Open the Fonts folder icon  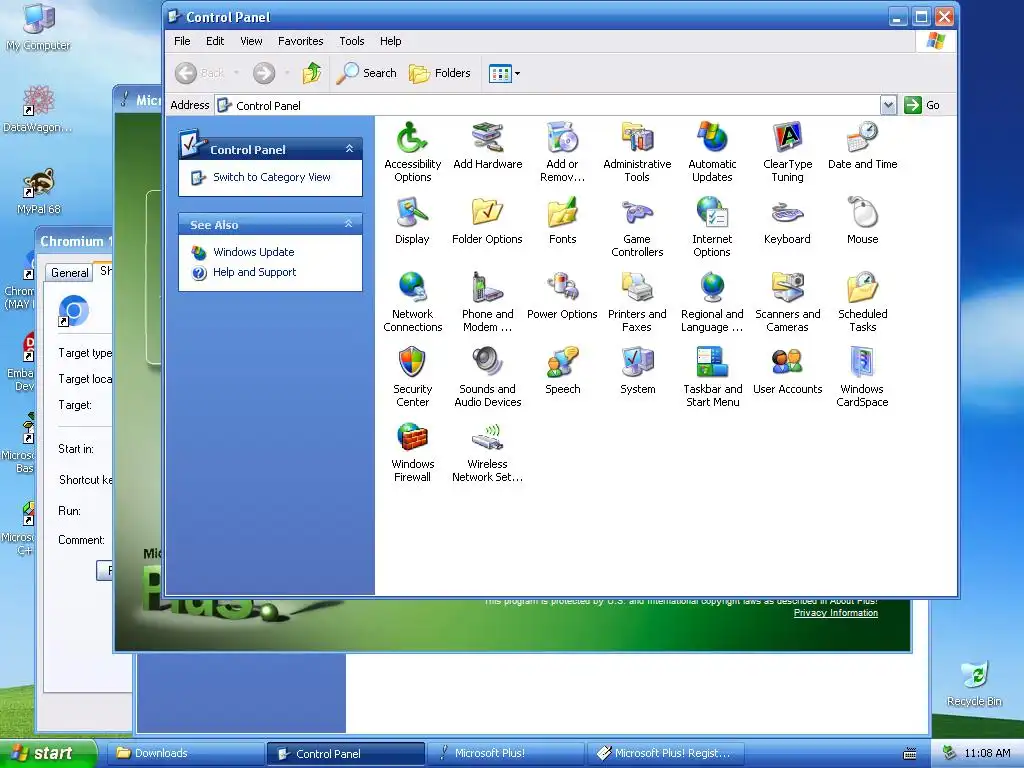(x=562, y=221)
